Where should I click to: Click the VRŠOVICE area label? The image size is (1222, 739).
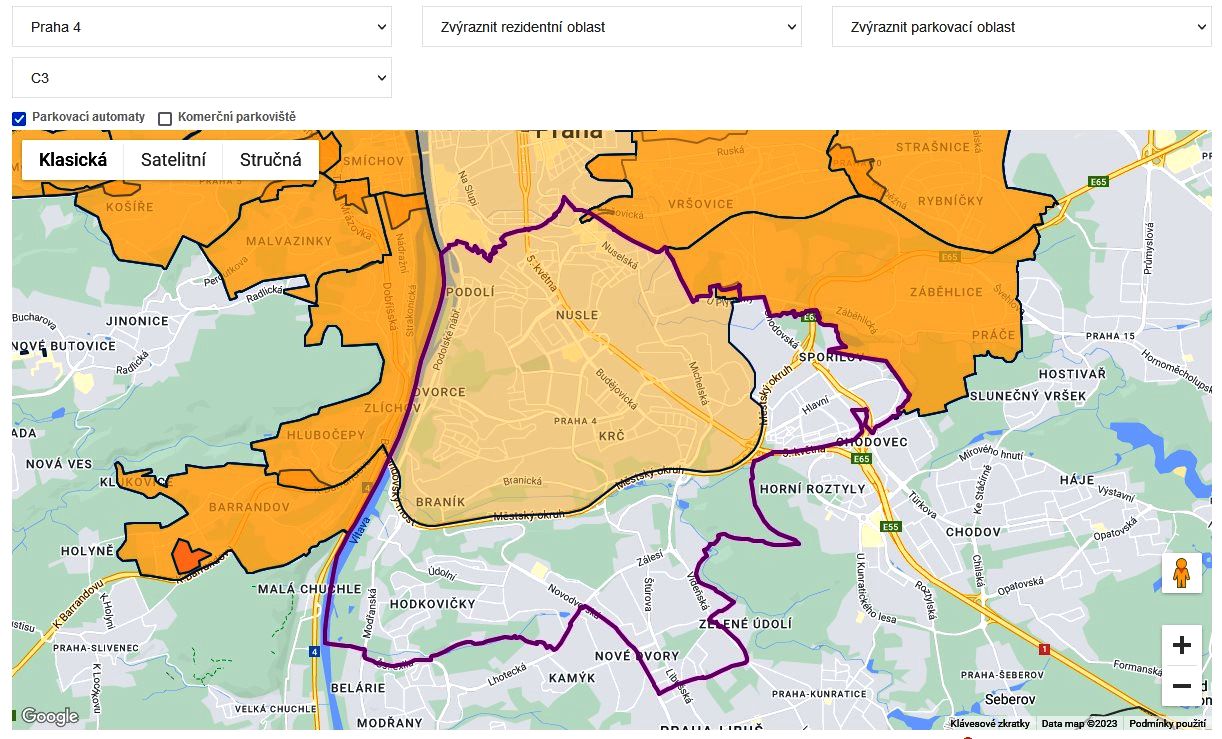tap(699, 204)
